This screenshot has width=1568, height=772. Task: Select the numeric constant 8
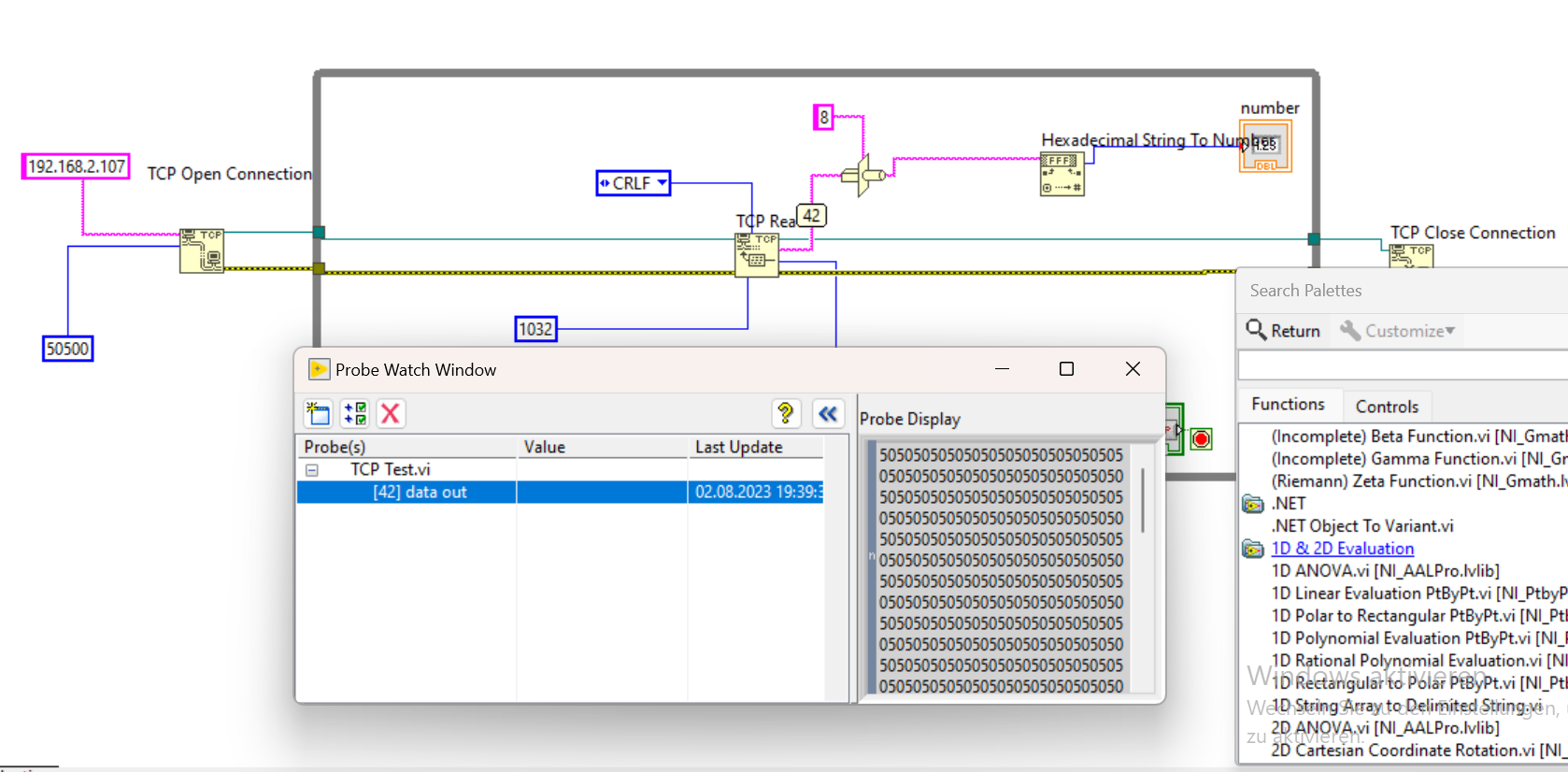click(823, 118)
